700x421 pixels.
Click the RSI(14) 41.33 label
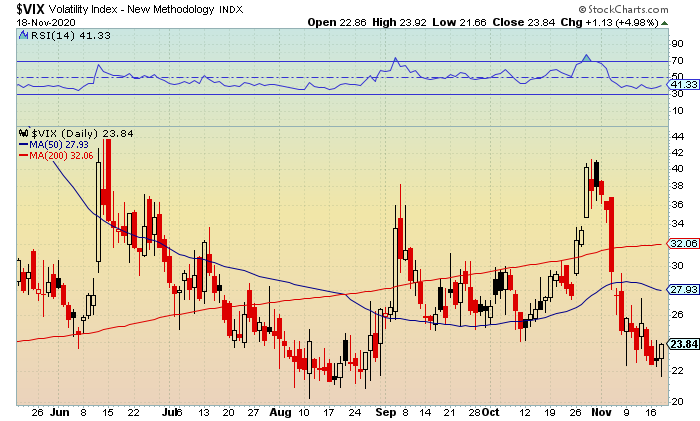pyautogui.click(x=71, y=36)
